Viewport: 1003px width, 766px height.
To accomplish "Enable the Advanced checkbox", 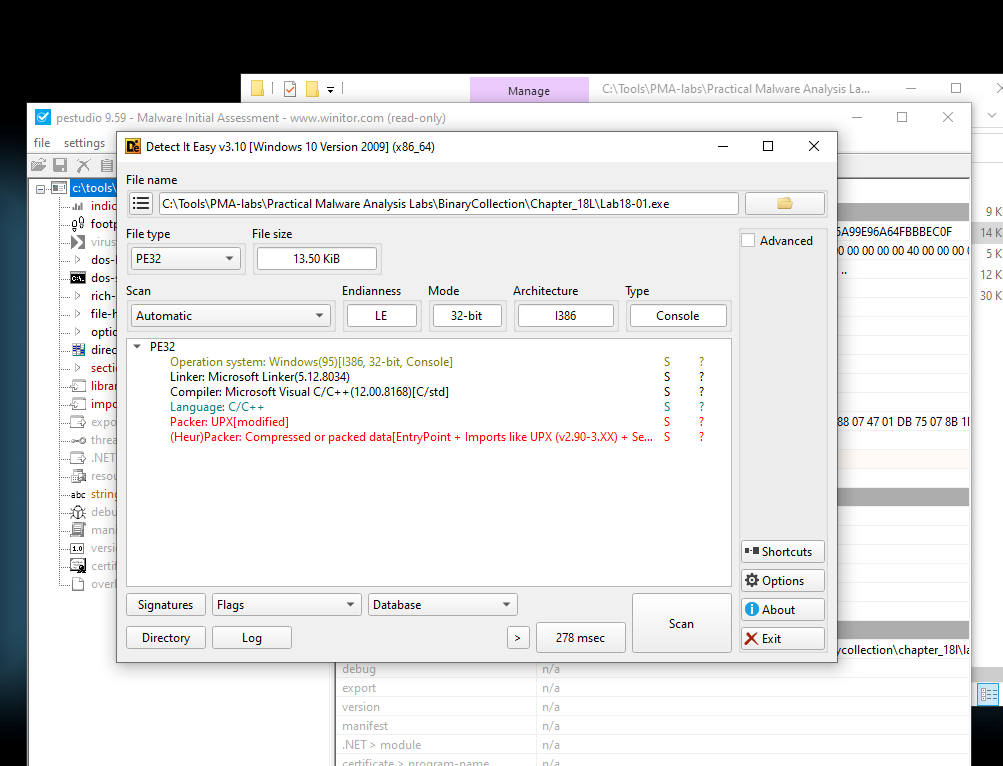I will (x=748, y=241).
